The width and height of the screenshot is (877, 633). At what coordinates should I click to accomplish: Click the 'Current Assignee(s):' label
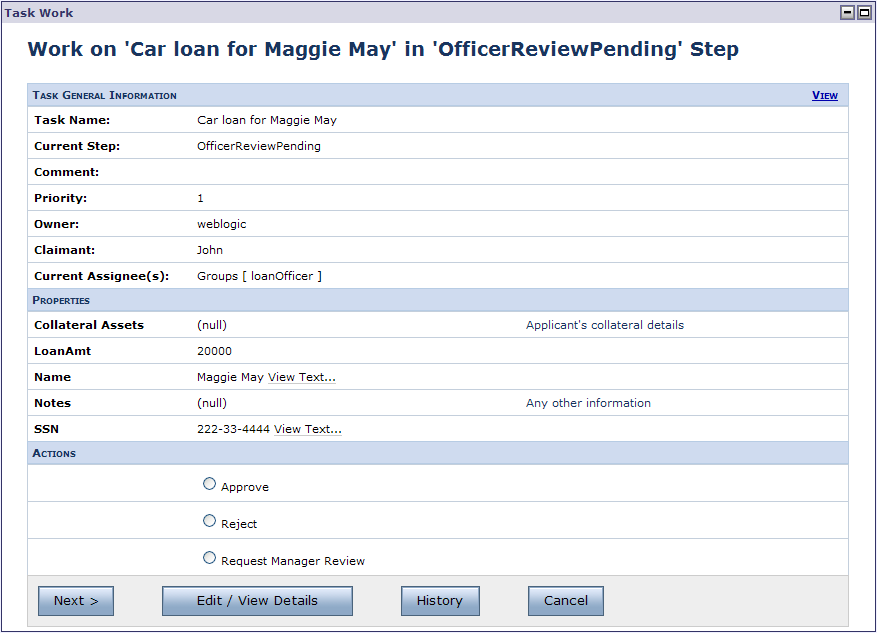click(x=102, y=276)
